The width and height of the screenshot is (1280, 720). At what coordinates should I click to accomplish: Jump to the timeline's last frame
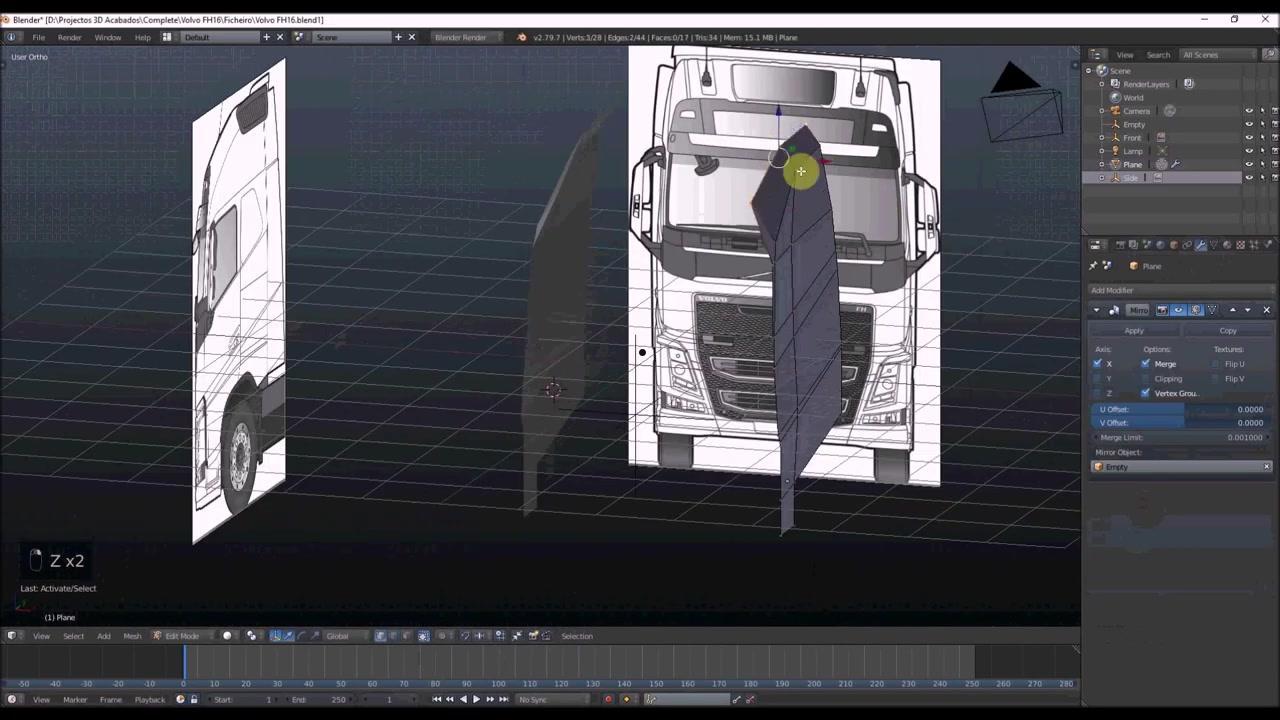pyautogui.click(x=504, y=699)
